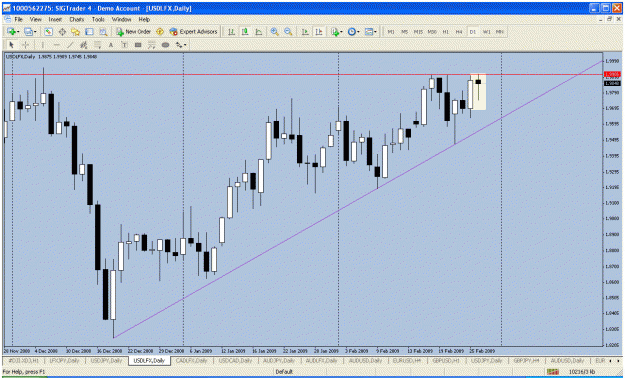Open the Market Watch window icon
This screenshot has width=625, height=378.
(48, 32)
